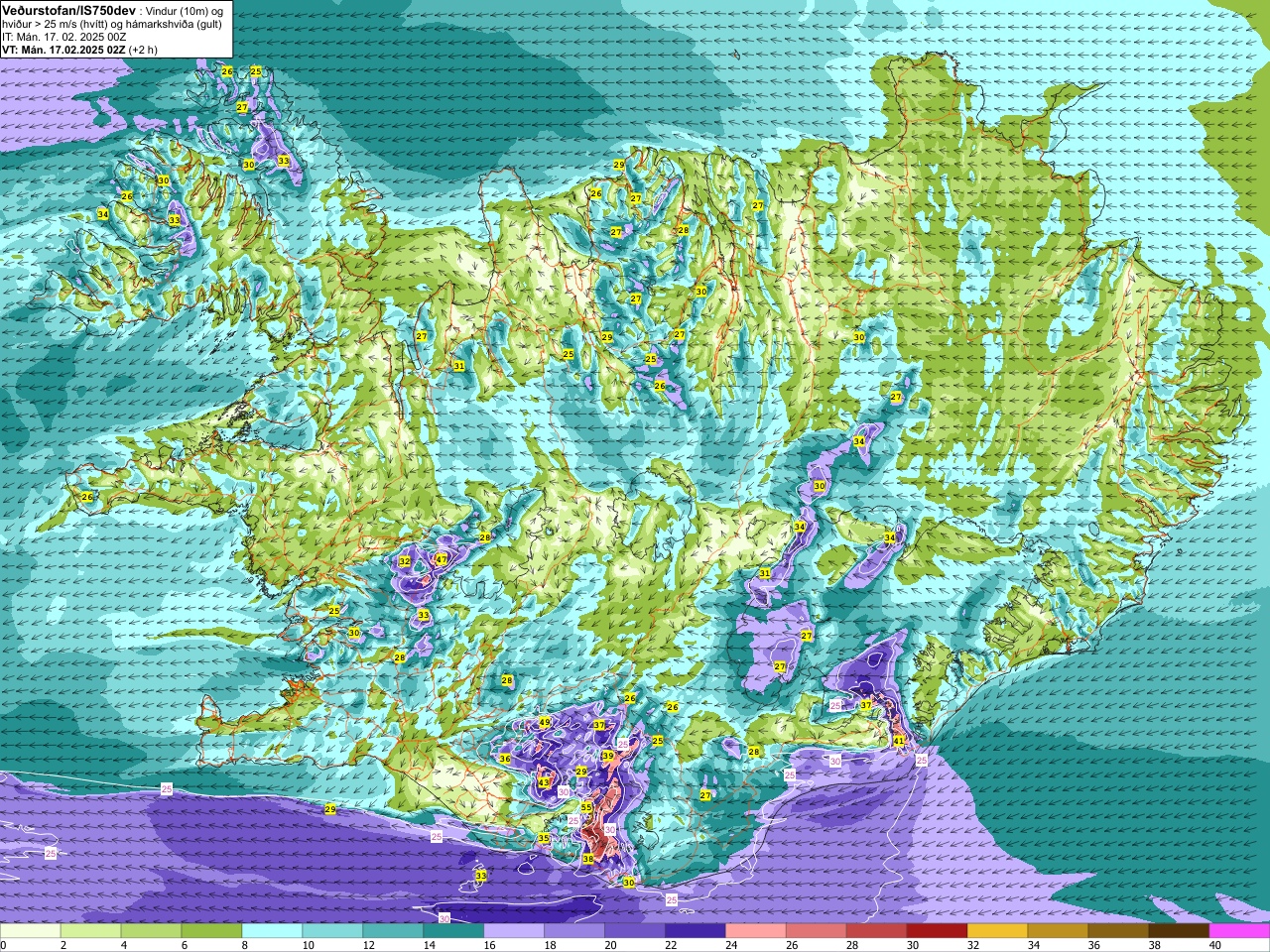Click the yellow peak gust label 43
Image resolution: width=1270 pixels, height=952 pixels.
pos(544,782)
